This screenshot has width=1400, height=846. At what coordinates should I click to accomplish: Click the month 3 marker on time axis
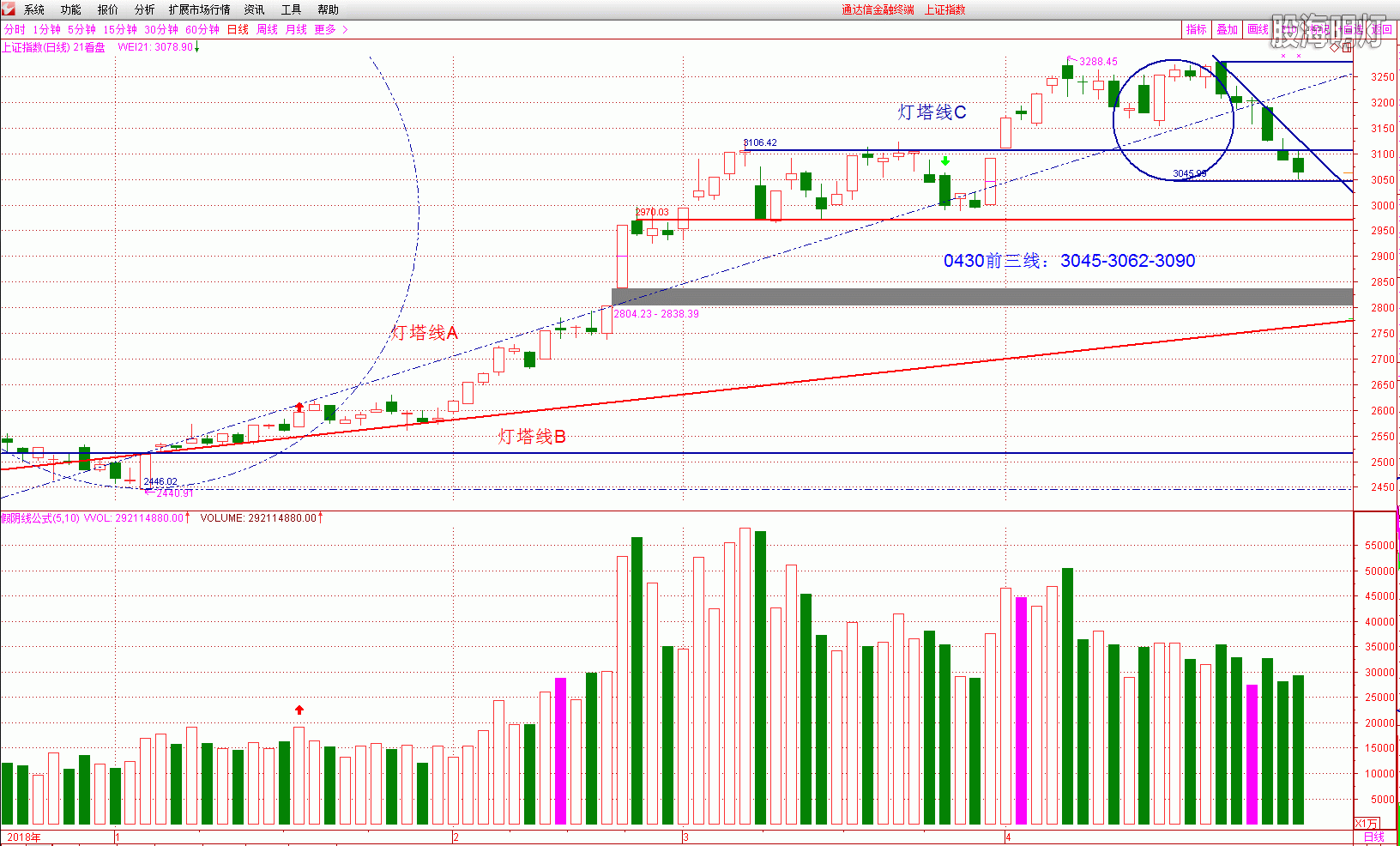click(685, 837)
